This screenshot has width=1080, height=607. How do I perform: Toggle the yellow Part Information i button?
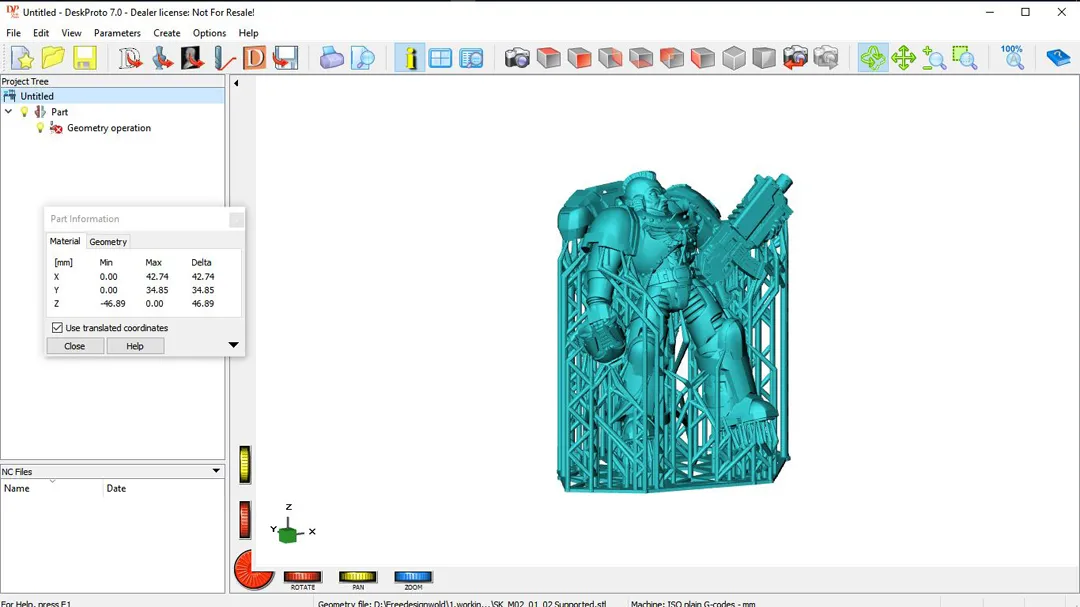(x=409, y=58)
